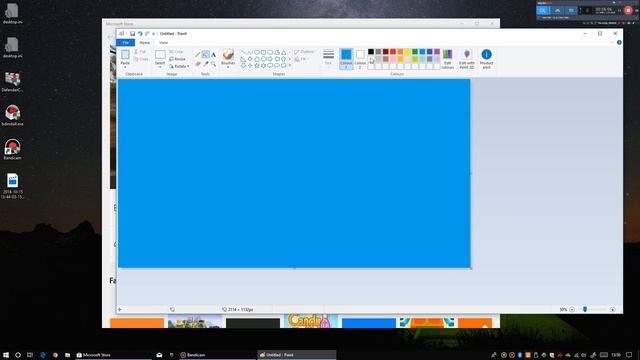
Task: Click the Crop command
Action: pyautogui.click(x=176, y=52)
